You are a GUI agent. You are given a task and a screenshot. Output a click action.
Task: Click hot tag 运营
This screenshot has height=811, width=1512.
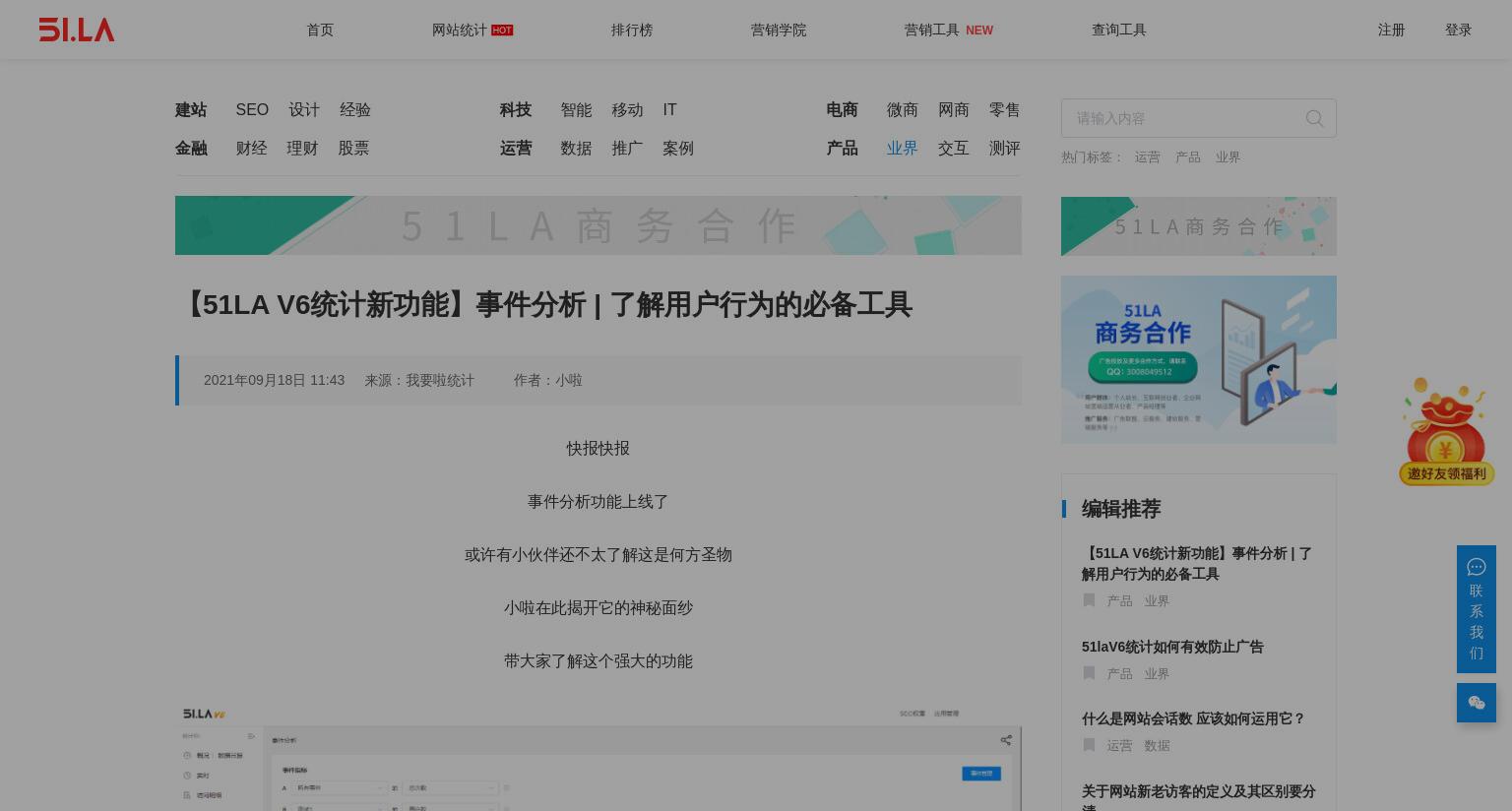[1147, 157]
